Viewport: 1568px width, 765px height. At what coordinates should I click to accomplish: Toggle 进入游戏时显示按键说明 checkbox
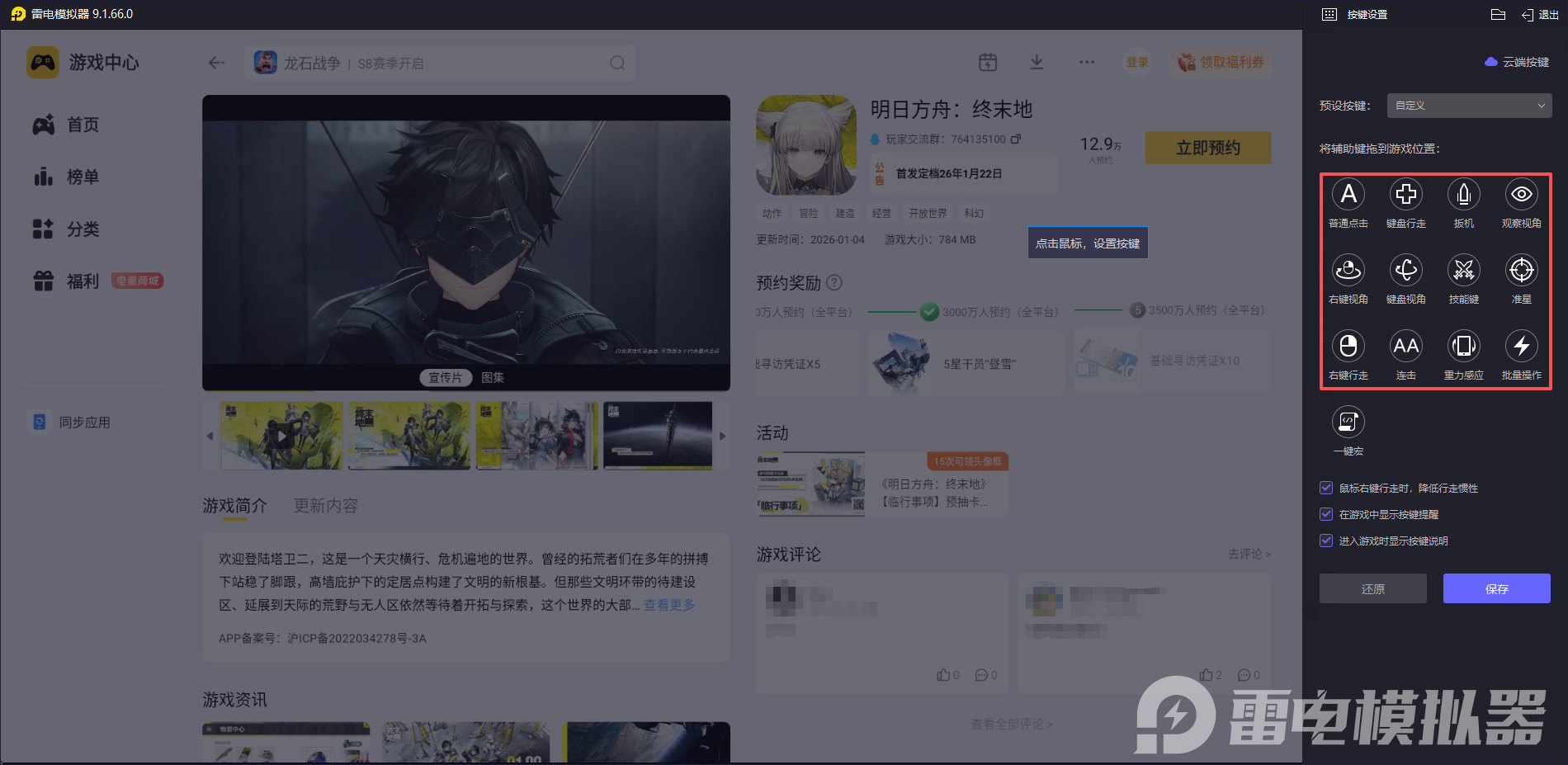tap(1326, 541)
